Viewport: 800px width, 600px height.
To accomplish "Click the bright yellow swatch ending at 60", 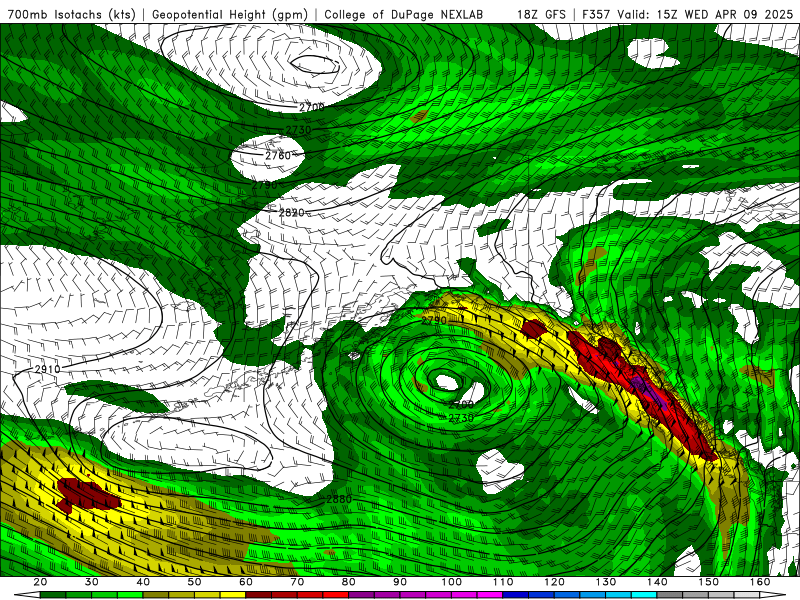I will pyautogui.click(x=233, y=595).
